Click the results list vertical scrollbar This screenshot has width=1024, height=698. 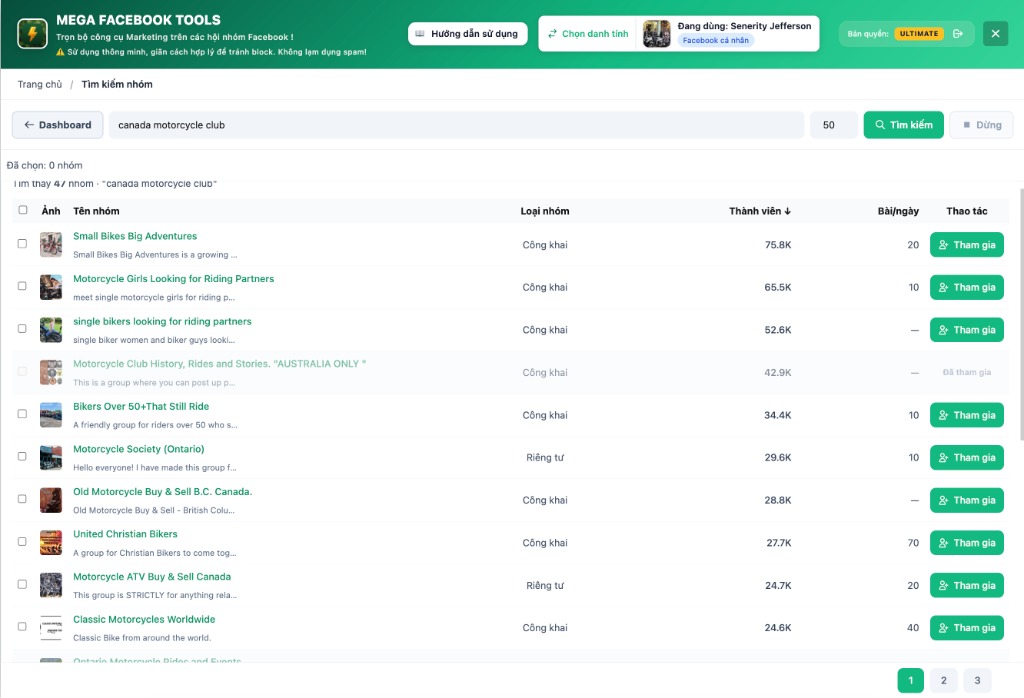pyautogui.click(x=1021, y=315)
